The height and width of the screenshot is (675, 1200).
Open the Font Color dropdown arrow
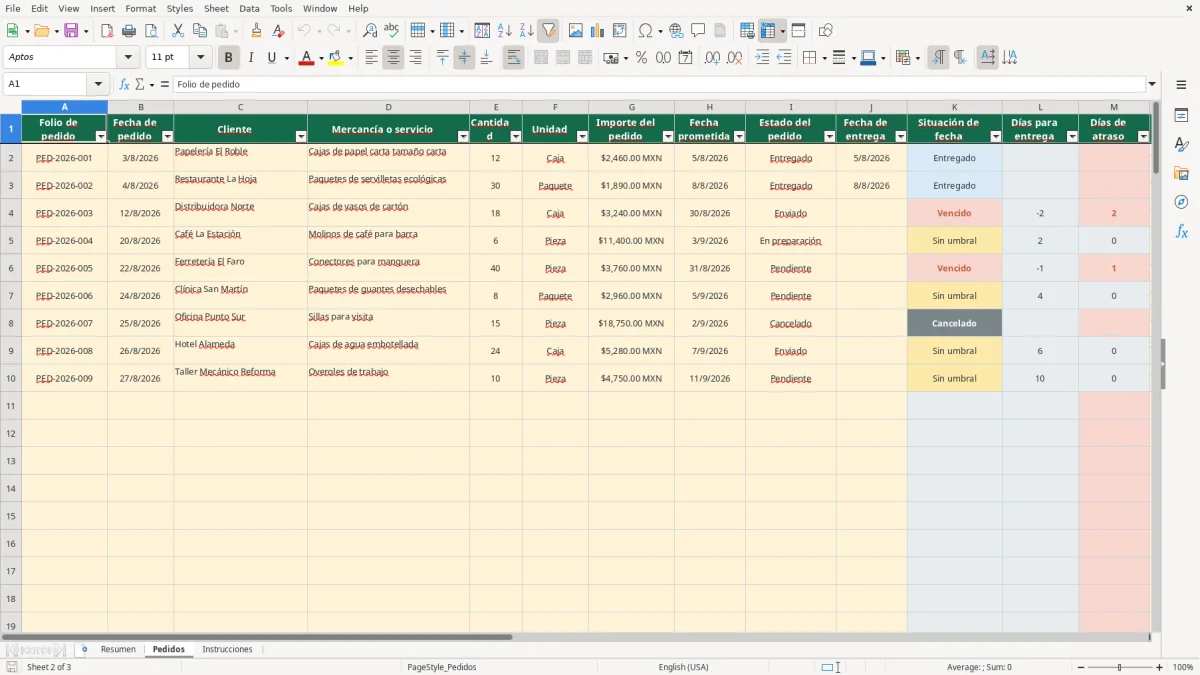coord(320,58)
